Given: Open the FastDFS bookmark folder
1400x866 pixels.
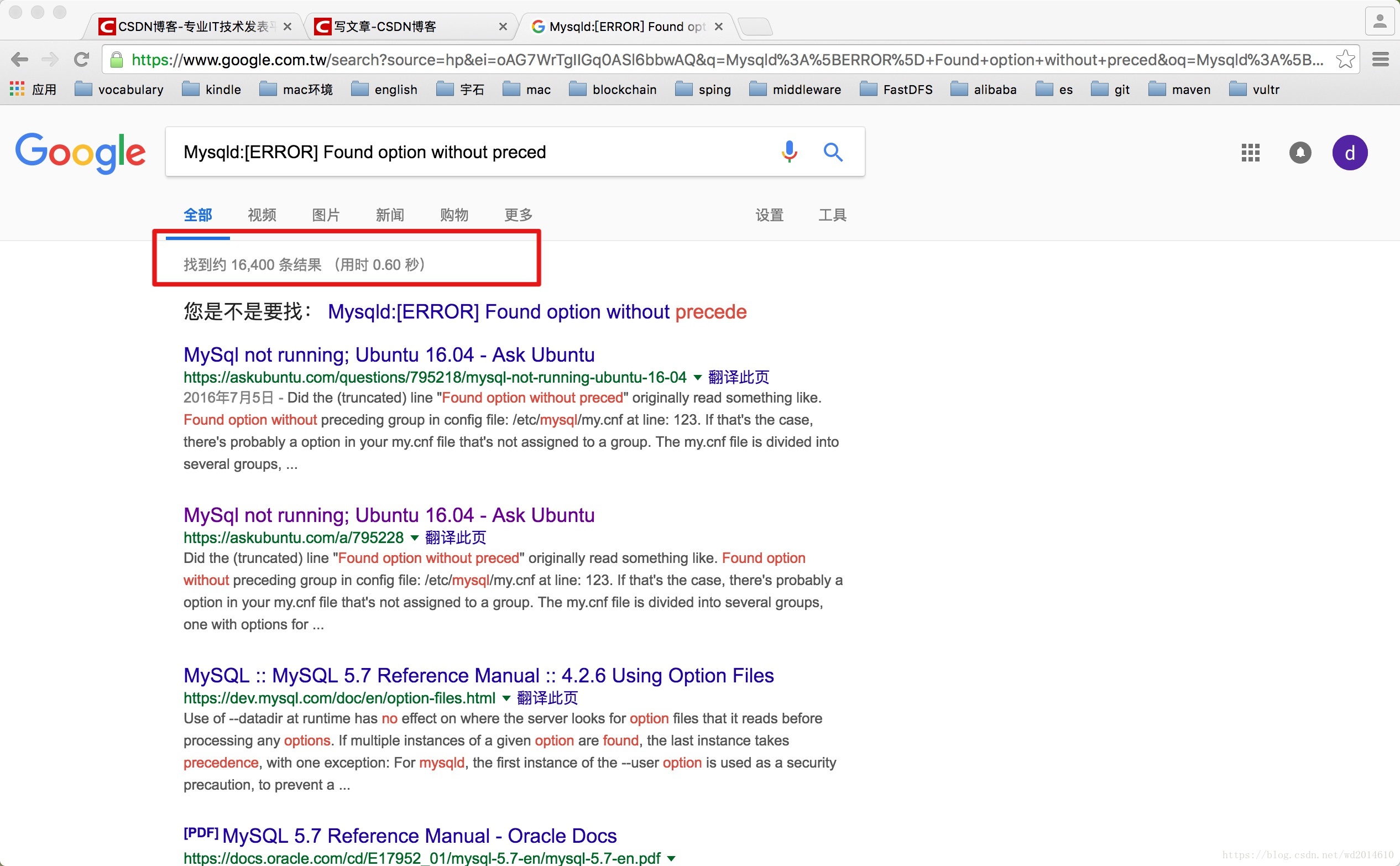Looking at the screenshot, I should point(896,90).
